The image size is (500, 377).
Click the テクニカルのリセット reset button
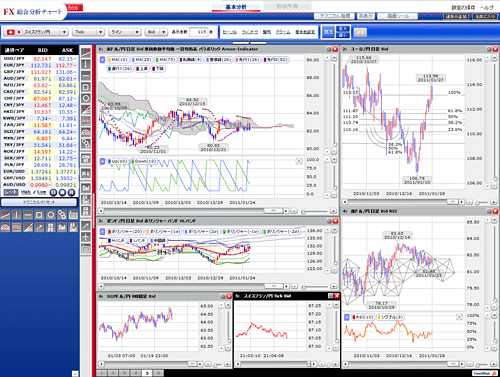pyautogui.click(x=39, y=202)
